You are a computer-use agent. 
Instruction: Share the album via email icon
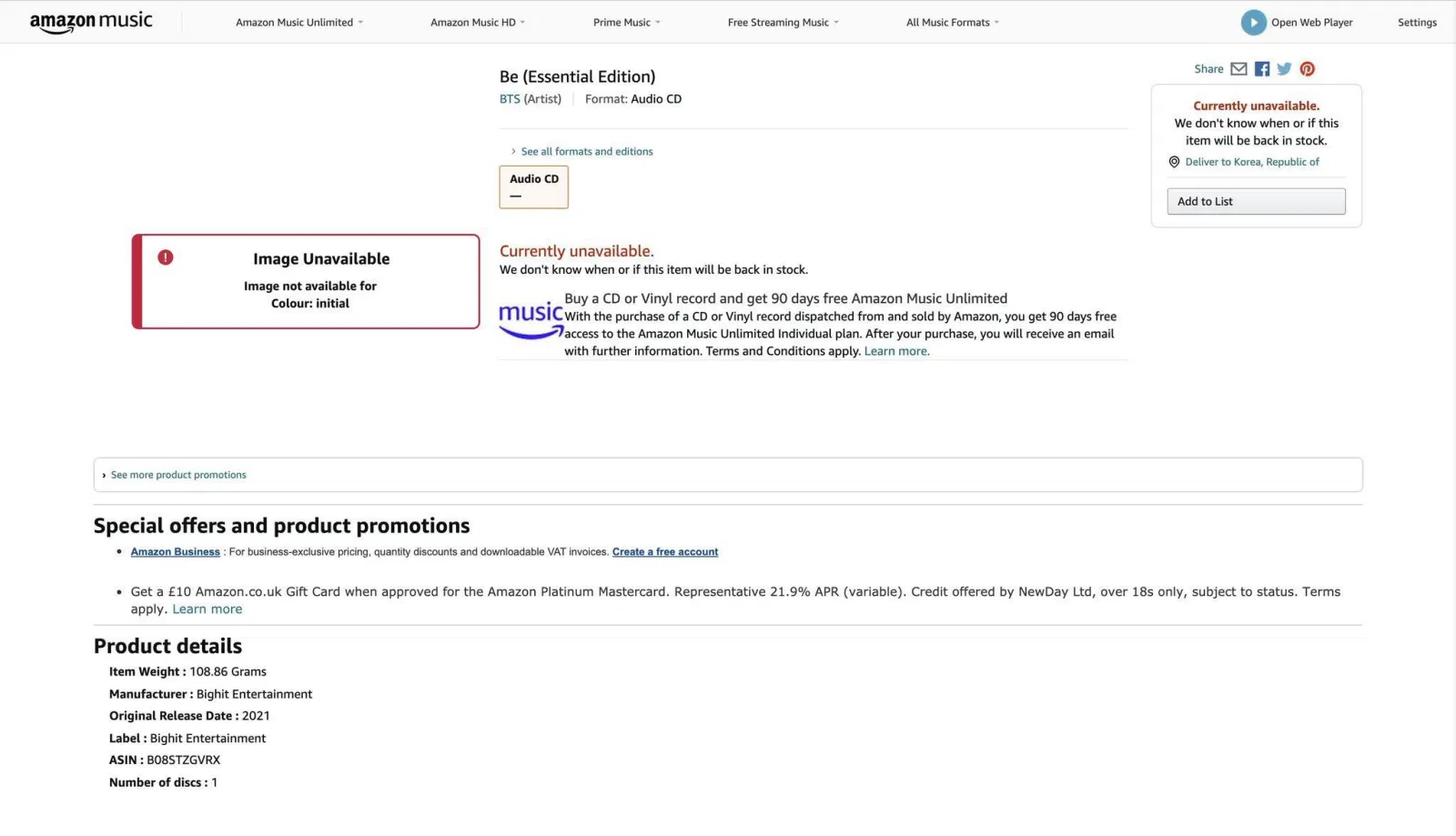[1238, 68]
